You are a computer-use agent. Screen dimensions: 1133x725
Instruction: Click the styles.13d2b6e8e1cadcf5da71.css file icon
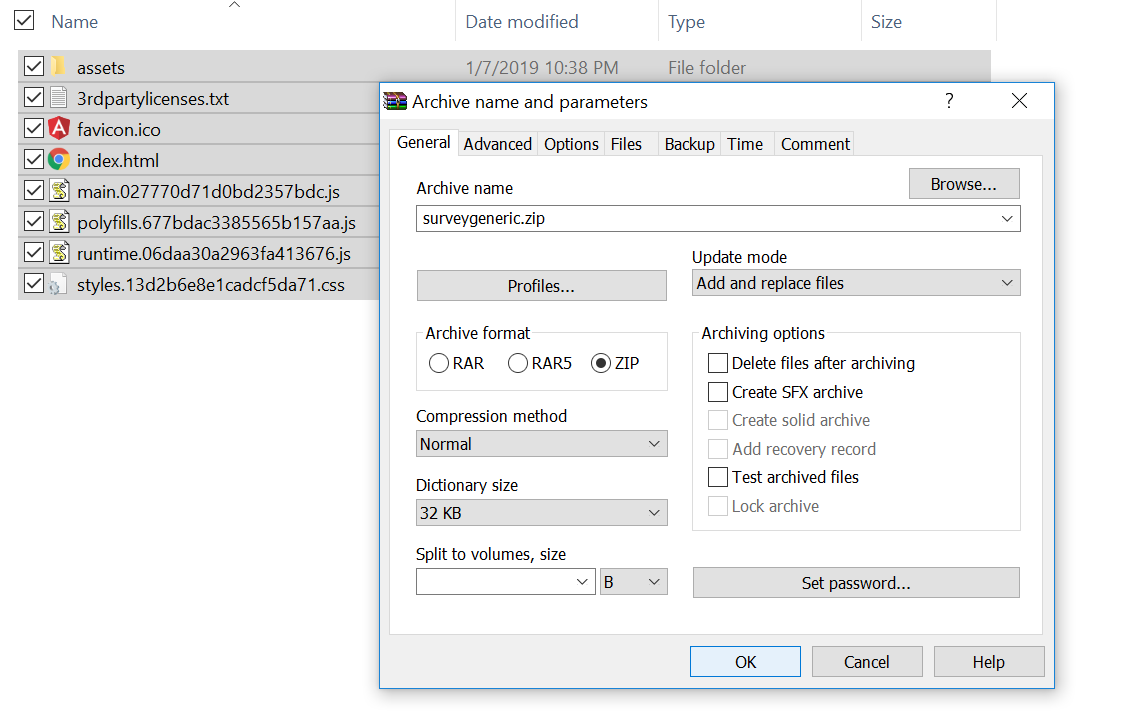tap(59, 284)
